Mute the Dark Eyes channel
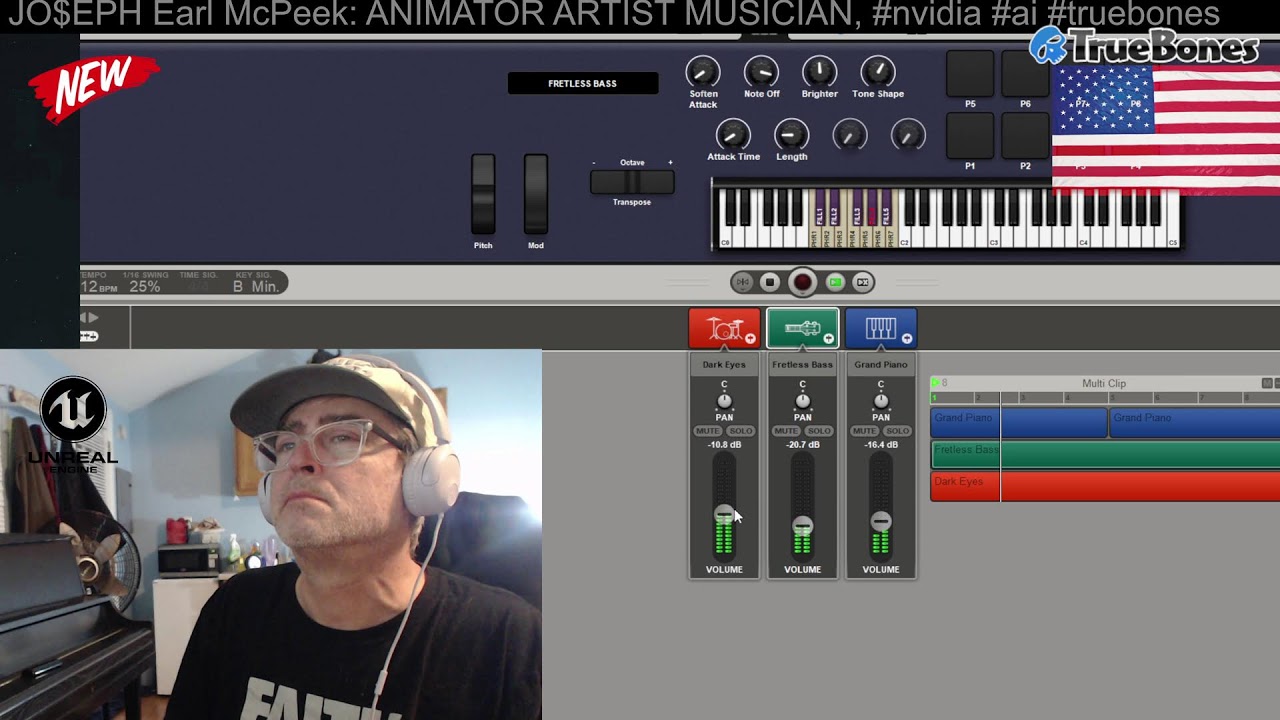The width and height of the screenshot is (1280, 720). tap(707, 431)
